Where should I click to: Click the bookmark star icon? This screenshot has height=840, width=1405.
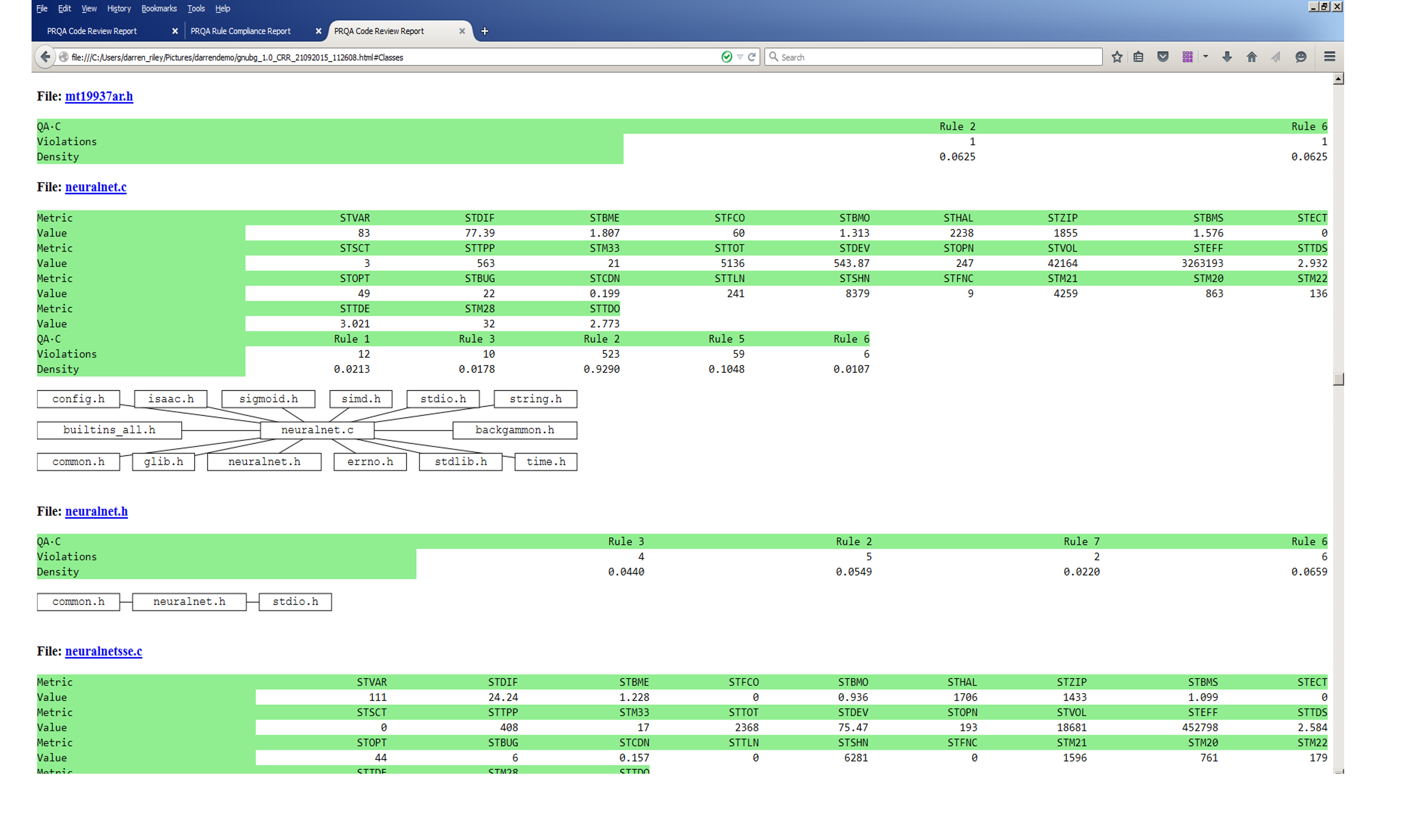pos(1116,57)
